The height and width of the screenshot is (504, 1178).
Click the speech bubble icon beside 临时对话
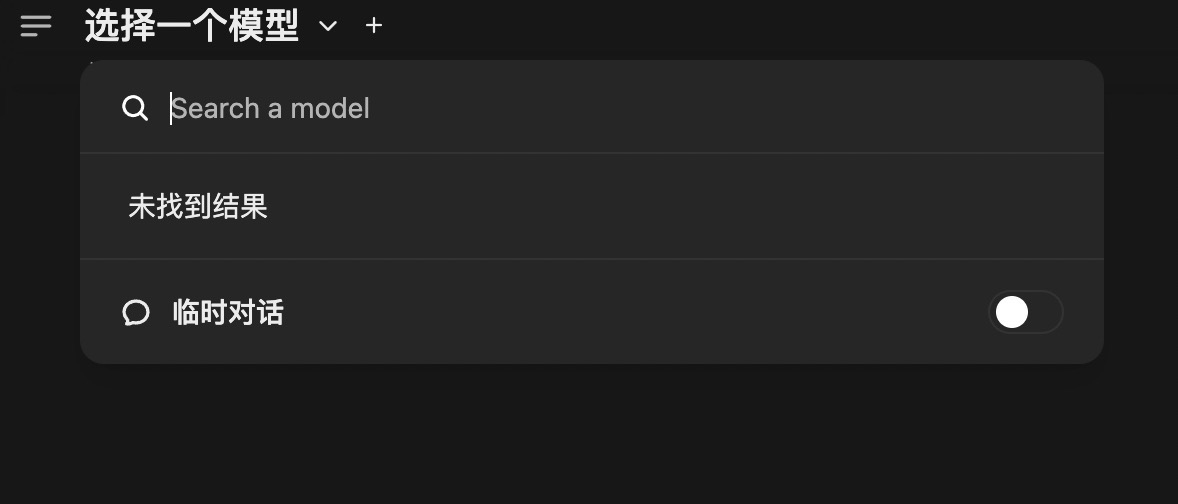click(x=136, y=313)
